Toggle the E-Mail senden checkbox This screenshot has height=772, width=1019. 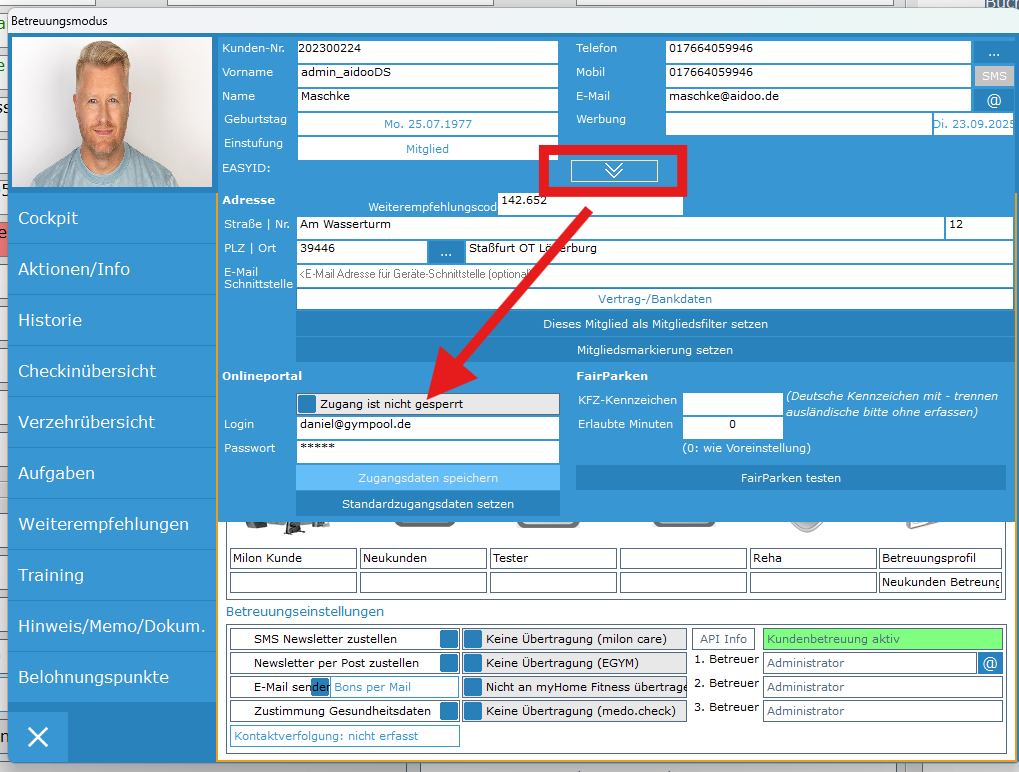tap(320, 687)
